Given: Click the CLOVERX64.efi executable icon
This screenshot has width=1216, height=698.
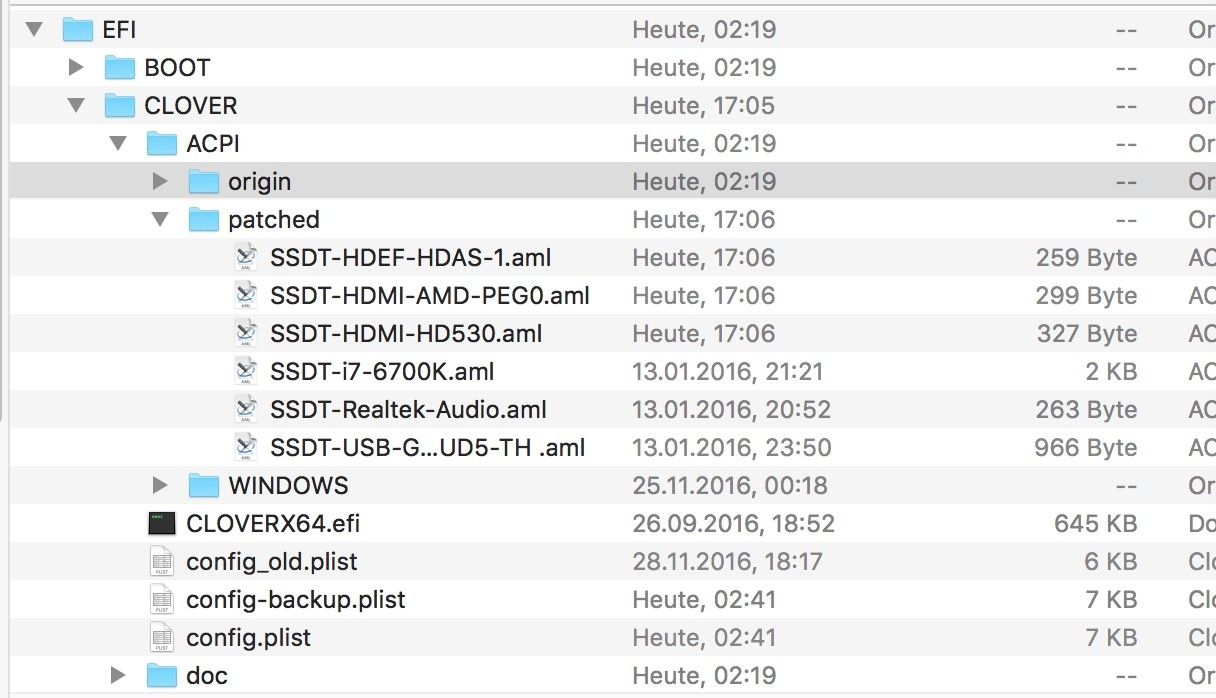Looking at the screenshot, I should click(162, 523).
